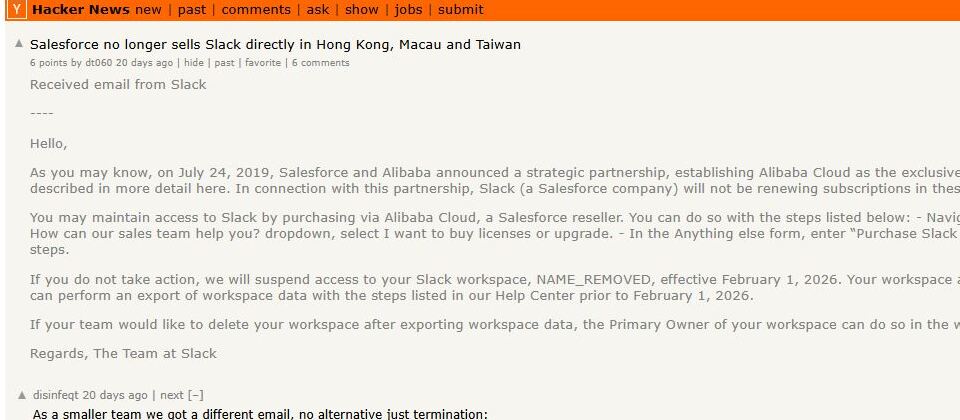This screenshot has width=960, height=420.
Task: Collapse disinfeqt's comment thread
Action: click(x=196, y=395)
